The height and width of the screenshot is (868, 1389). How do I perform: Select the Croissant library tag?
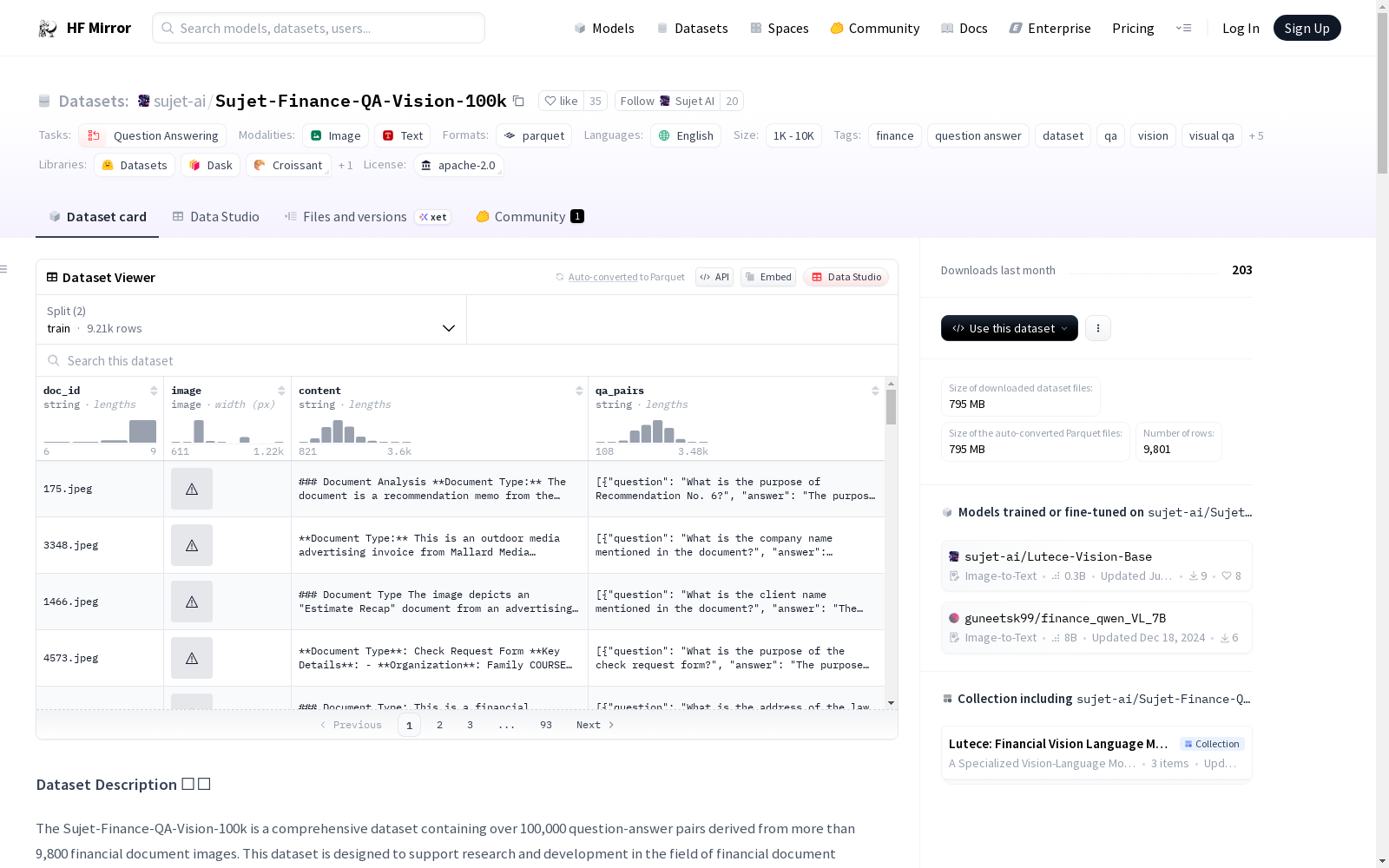(x=288, y=165)
